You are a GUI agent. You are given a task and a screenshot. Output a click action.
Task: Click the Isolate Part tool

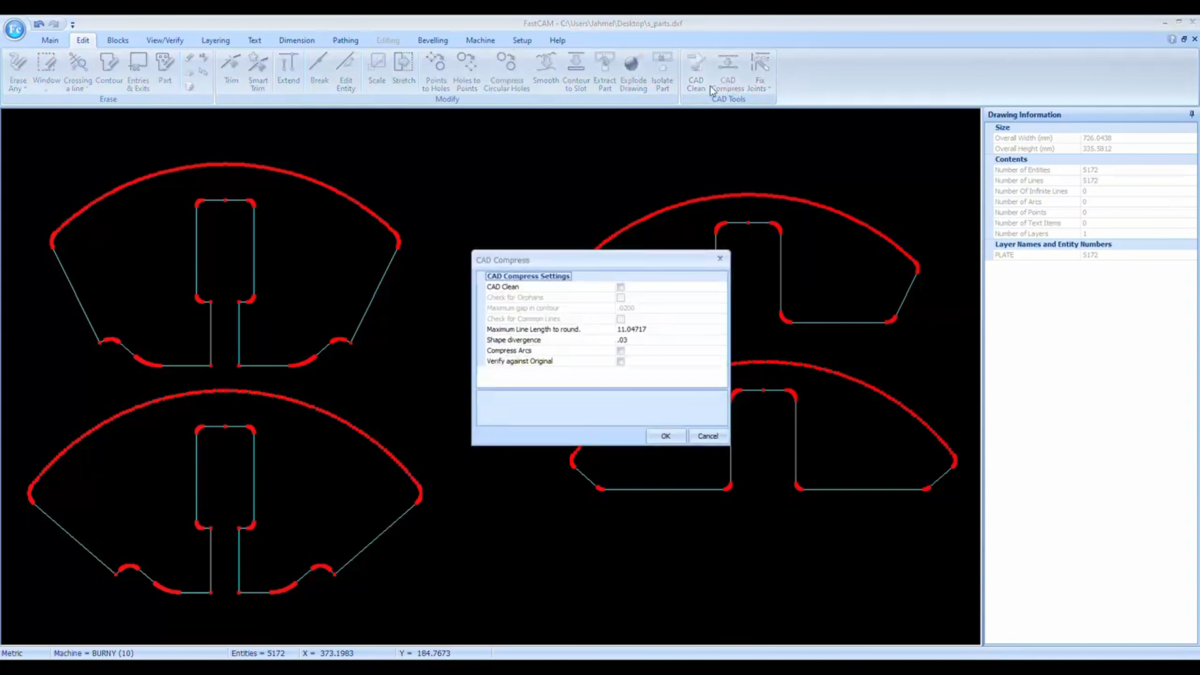662,72
